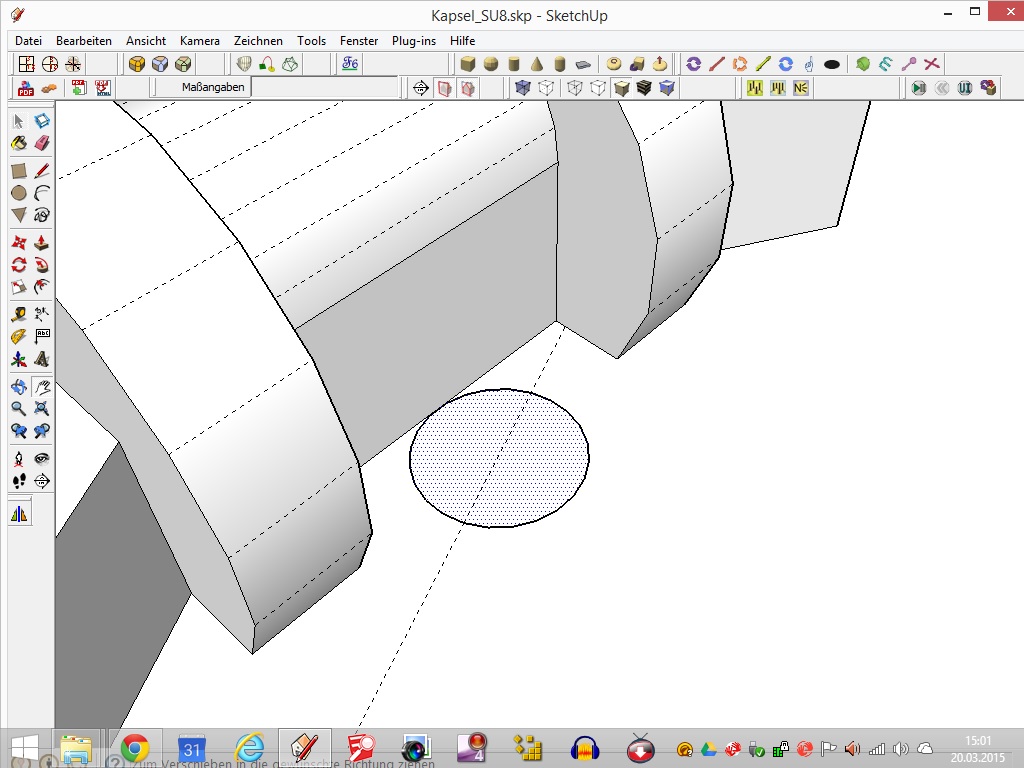Open the Kamera menu
This screenshot has height=768, width=1024.
(200, 40)
